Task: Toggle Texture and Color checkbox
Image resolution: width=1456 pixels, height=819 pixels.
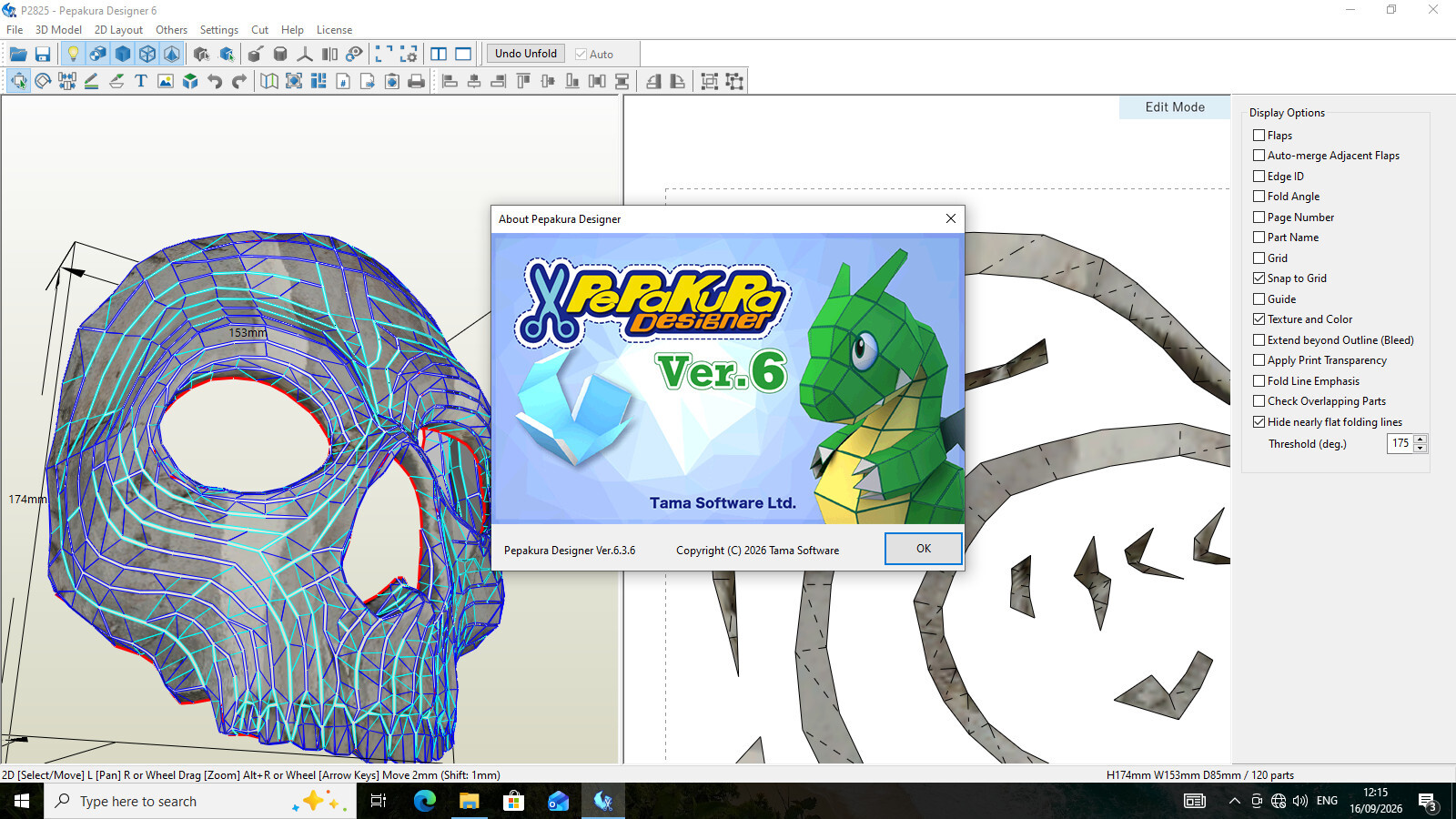Action: pos(1259,319)
